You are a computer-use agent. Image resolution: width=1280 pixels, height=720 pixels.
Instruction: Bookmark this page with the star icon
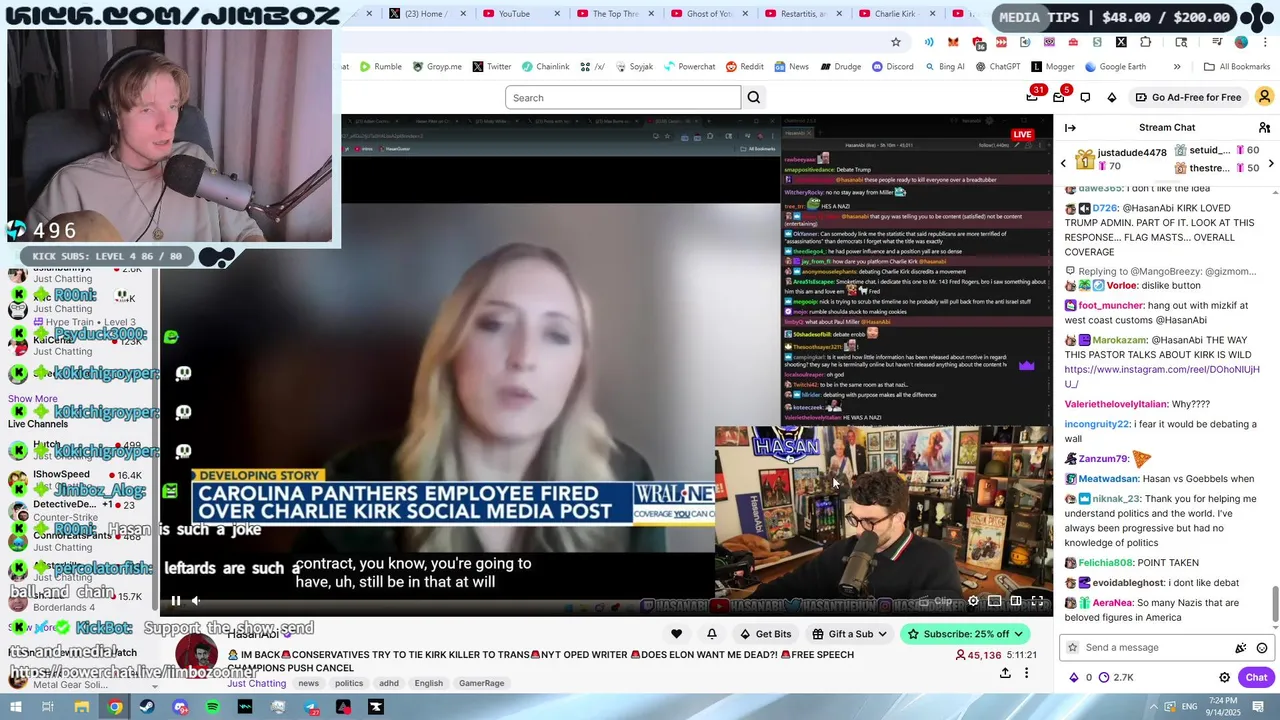coord(896,42)
